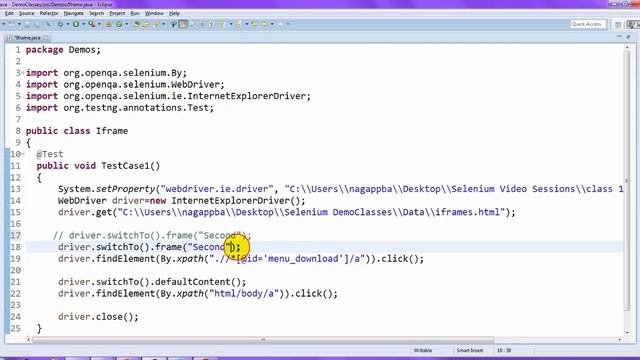
Task: Minimize the editor area
Action: point(619,37)
